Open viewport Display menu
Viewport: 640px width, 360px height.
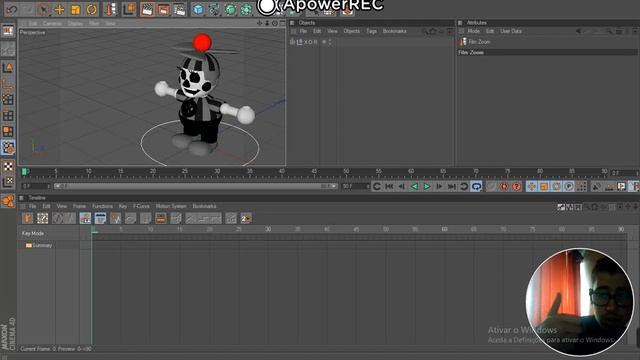[76, 24]
